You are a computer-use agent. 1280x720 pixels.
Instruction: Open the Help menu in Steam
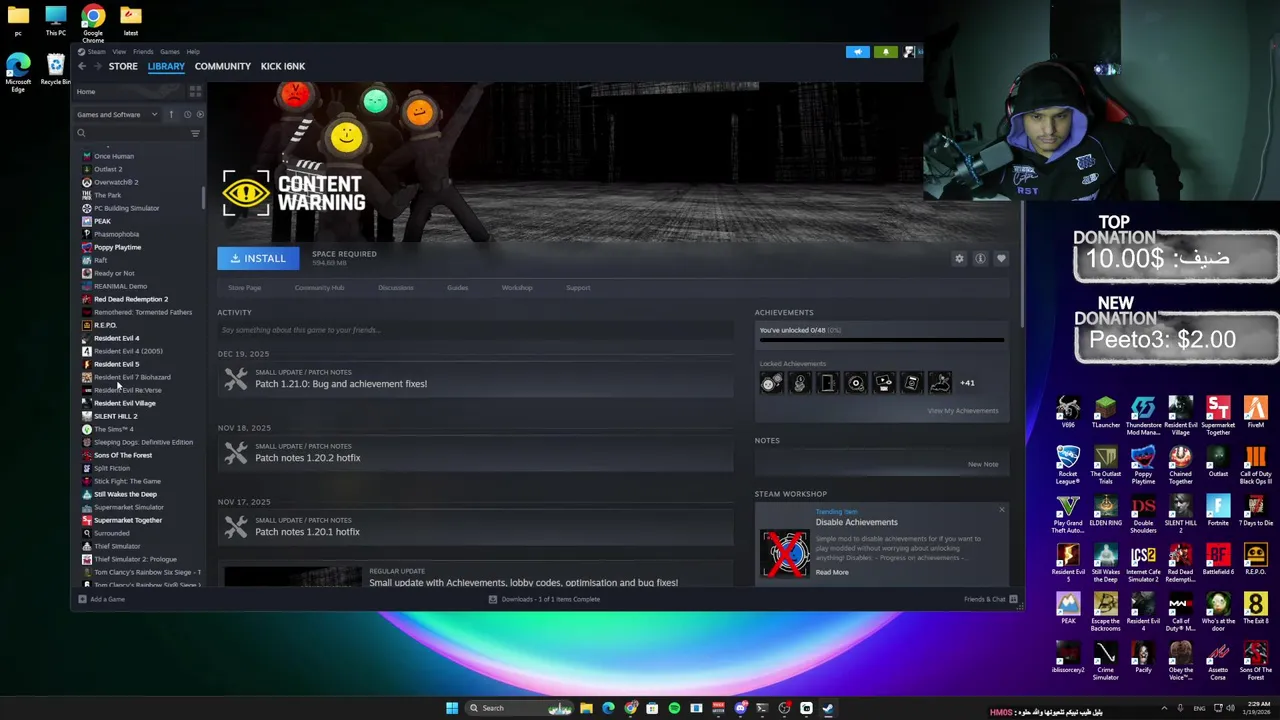point(193,52)
